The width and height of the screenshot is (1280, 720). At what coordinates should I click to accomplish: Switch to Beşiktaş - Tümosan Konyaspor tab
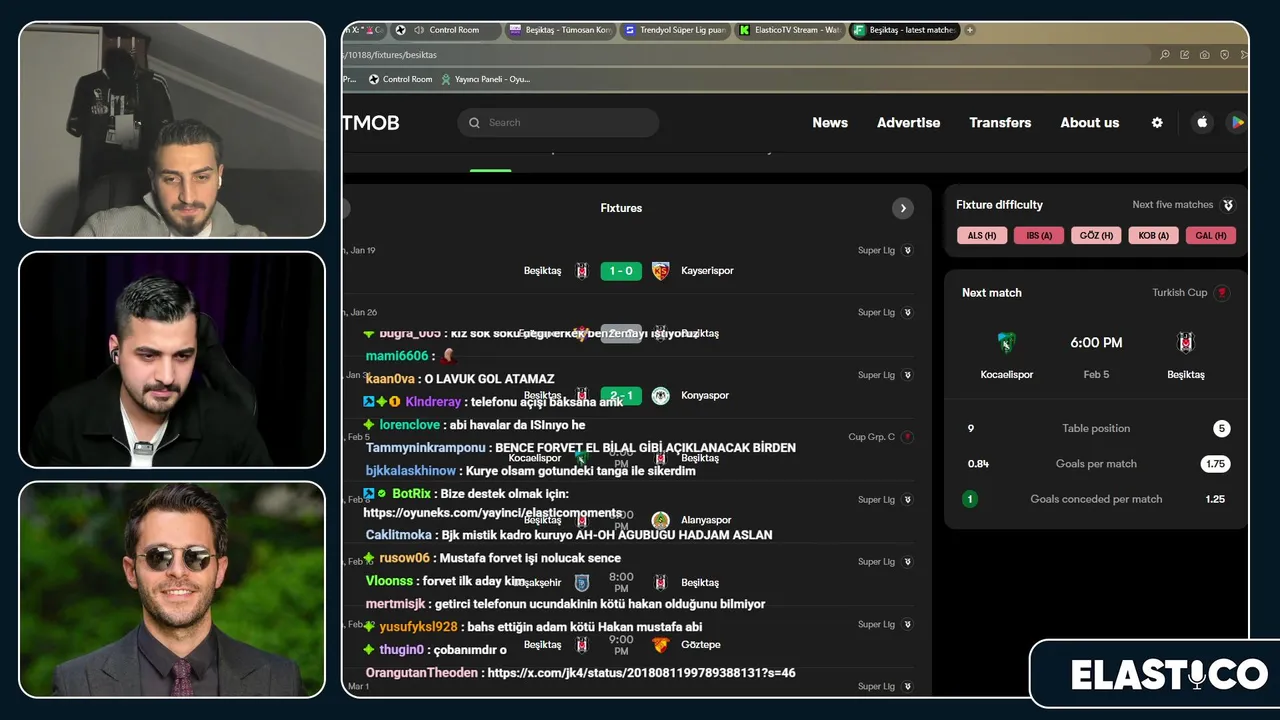560,30
